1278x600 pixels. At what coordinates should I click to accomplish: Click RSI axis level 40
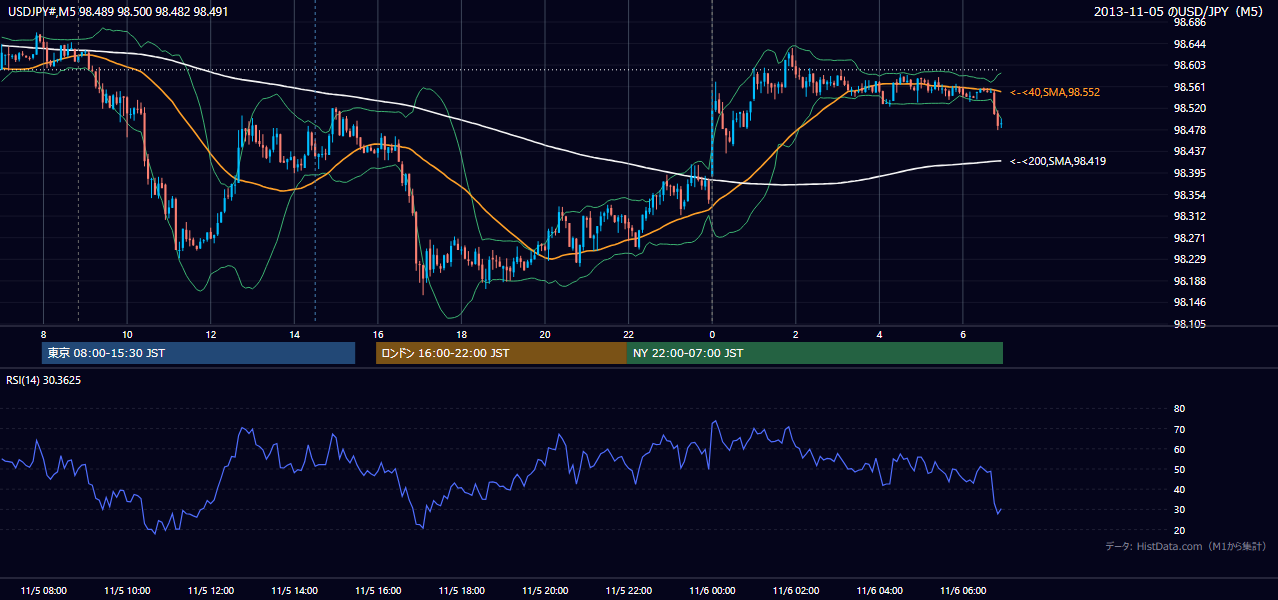(x=1179, y=489)
